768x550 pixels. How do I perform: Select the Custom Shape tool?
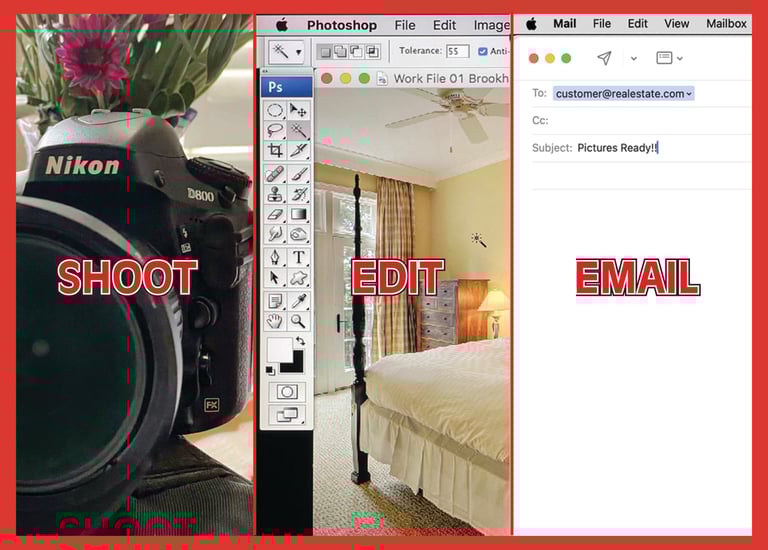(298, 278)
